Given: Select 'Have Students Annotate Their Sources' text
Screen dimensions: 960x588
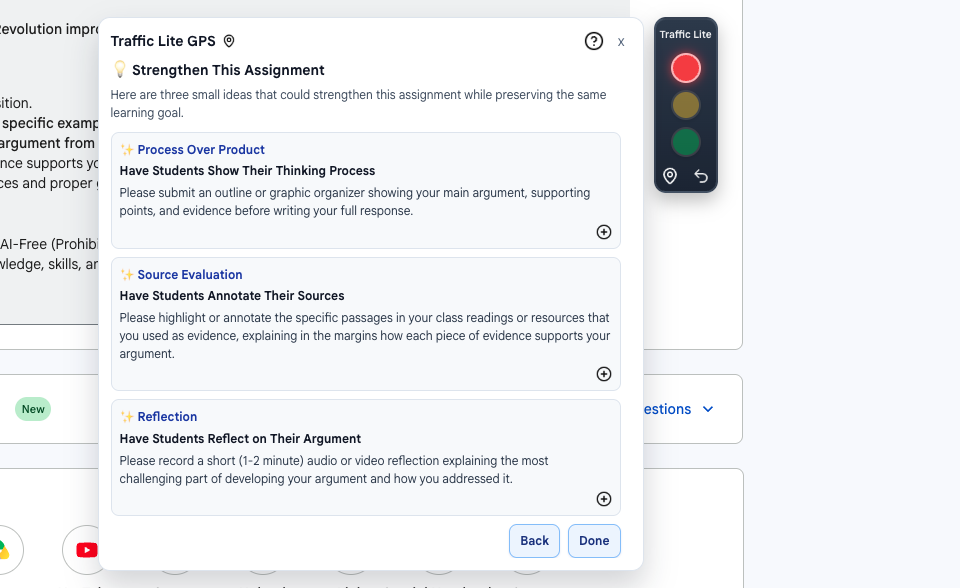Looking at the screenshot, I should tap(232, 296).
